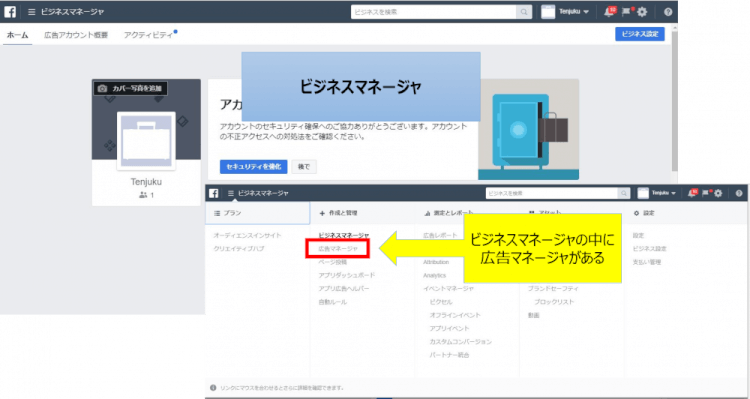The image size is (750, 399).
Task: Open ブロックリスト link
Action: [x=554, y=302]
